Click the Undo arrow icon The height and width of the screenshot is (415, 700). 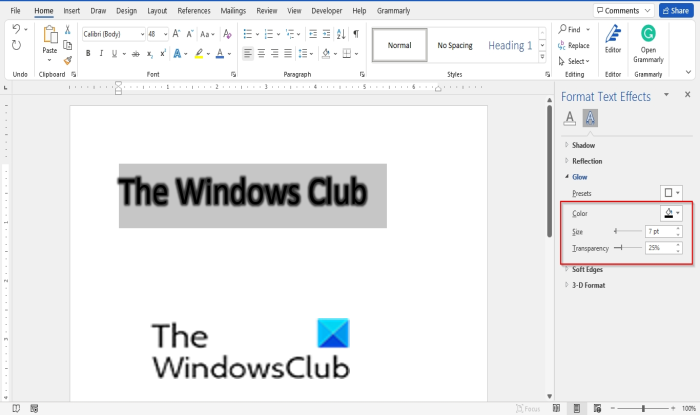[16, 29]
